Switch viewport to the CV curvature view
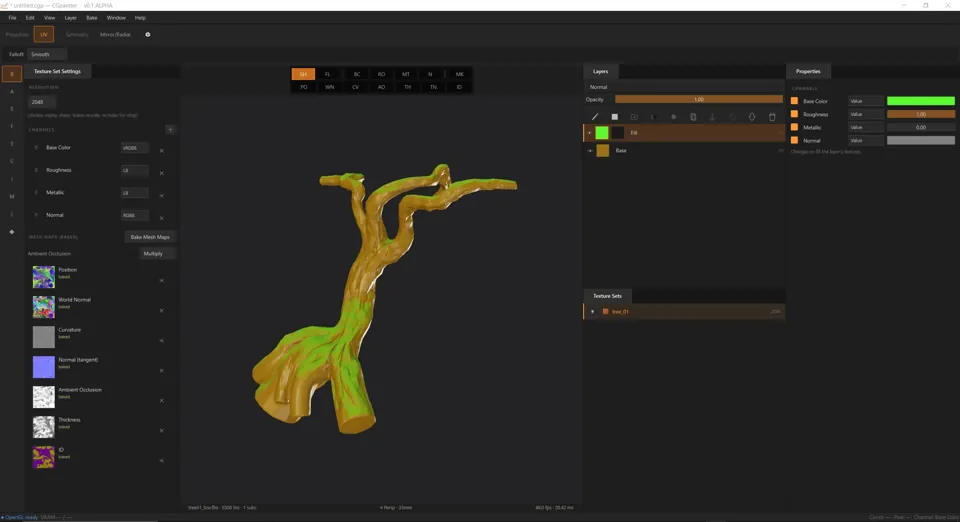 click(x=355, y=88)
